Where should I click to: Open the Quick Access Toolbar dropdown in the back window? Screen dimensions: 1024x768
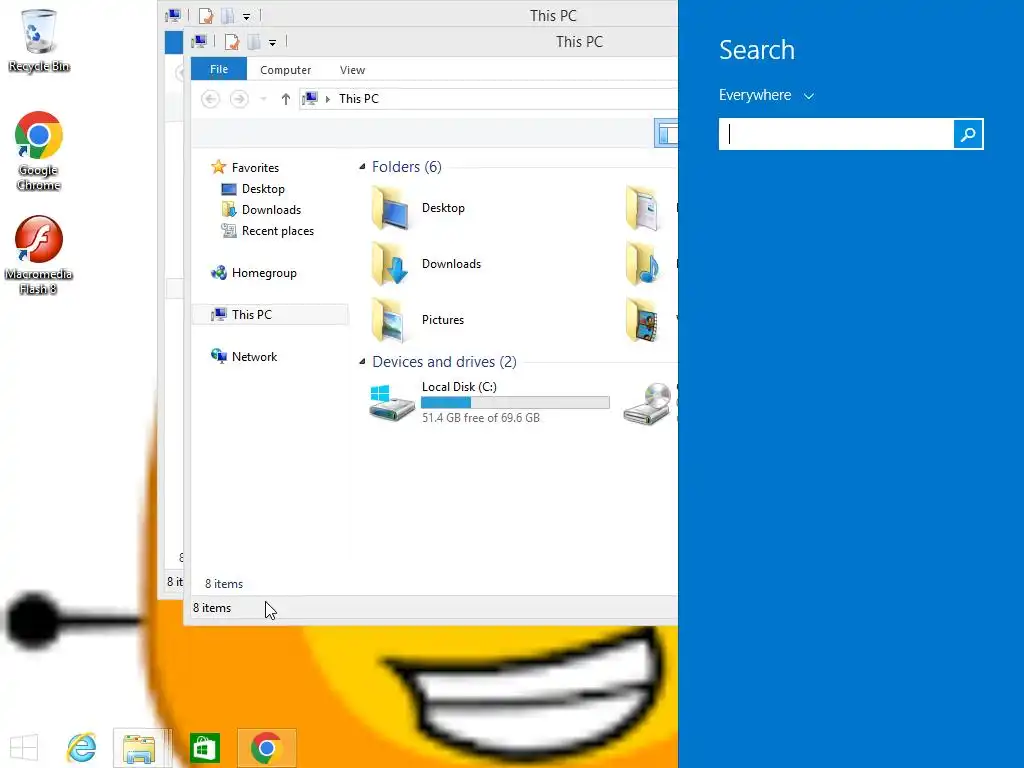tap(246, 16)
